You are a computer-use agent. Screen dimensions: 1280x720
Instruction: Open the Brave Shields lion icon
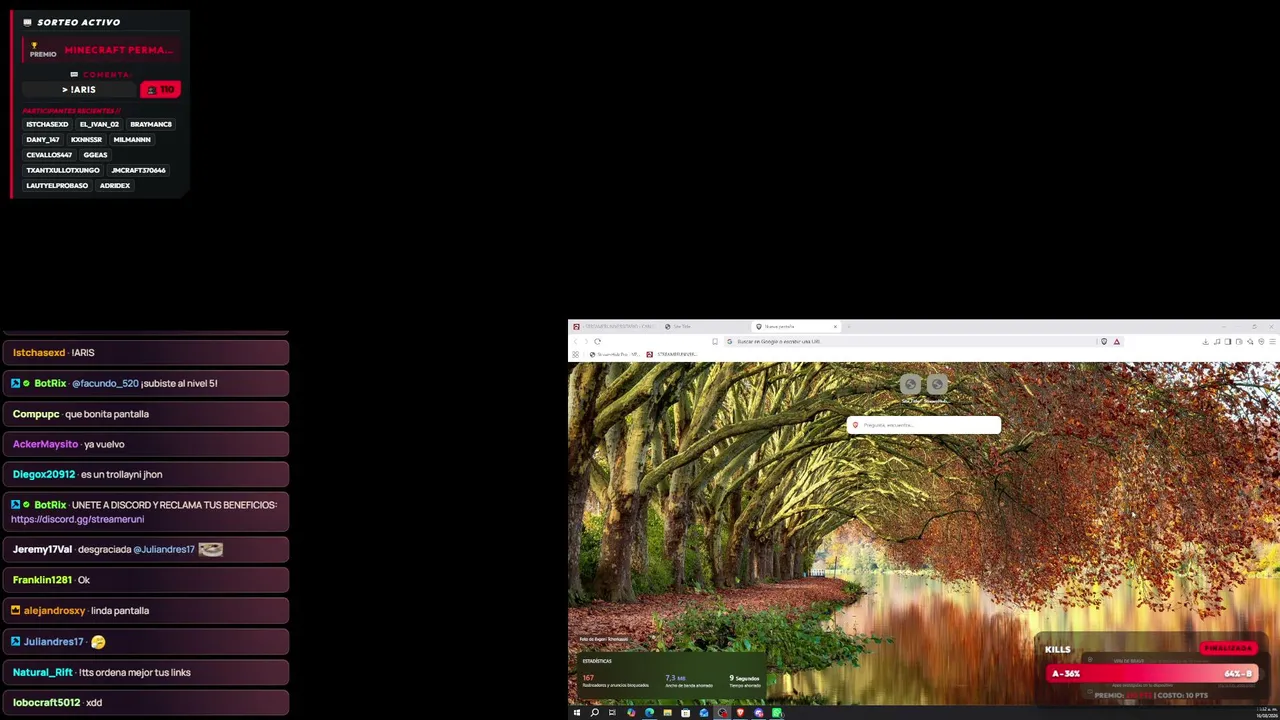pos(1104,342)
